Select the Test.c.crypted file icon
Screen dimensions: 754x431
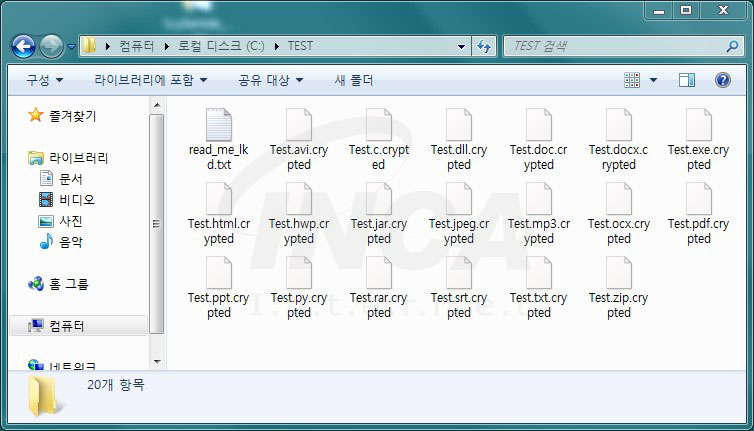(x=379, y=125)
